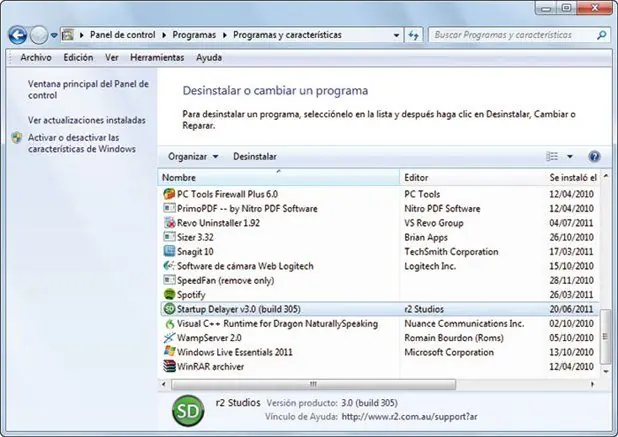The height and width of the screenshot is (437, 618).
Task: Click the magnifier search icon
Action: coord(601,35)
